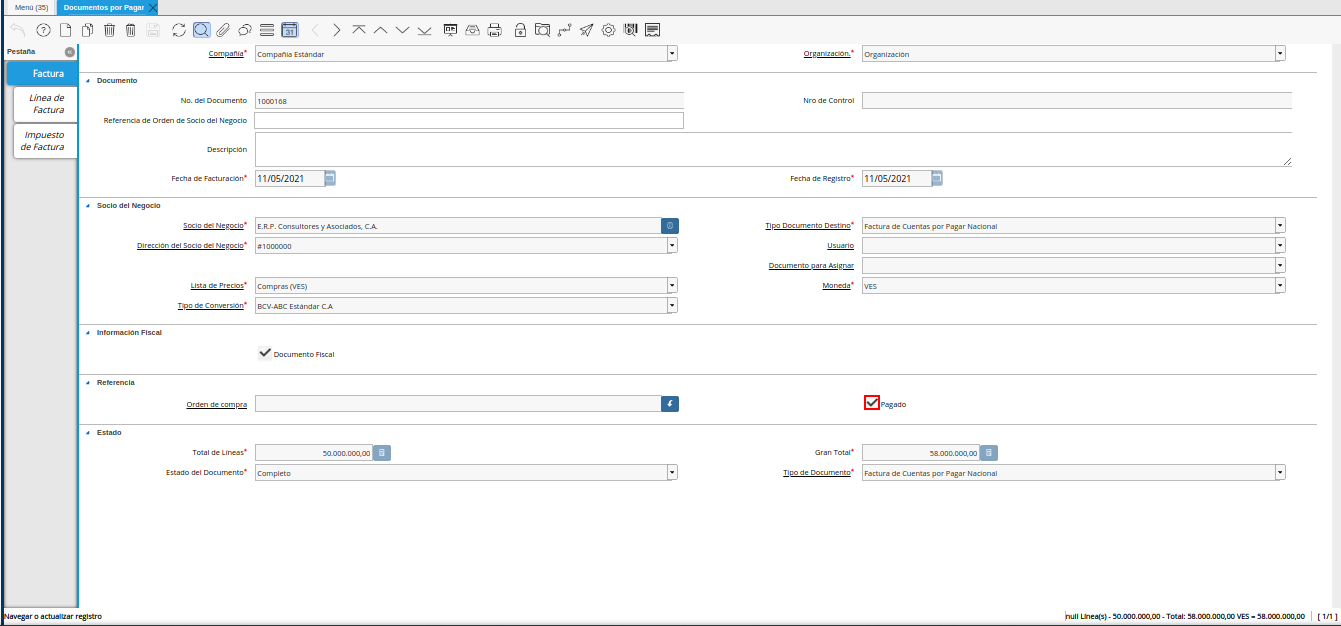This screenshot has width=1341, height=626.
Task: Open Fecha de Registro calendar picker
Action: pyautogui.click(x=937, y=178)
